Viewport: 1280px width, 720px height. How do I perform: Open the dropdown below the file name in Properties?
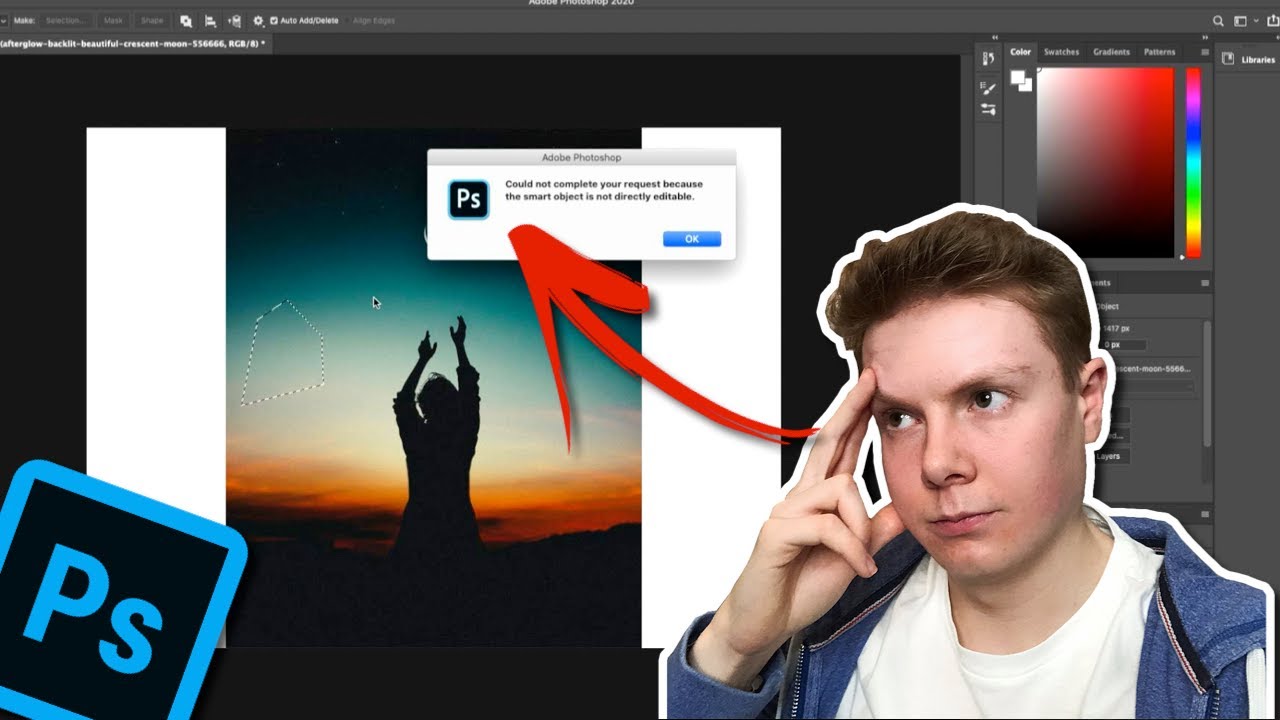point(1148,385)
